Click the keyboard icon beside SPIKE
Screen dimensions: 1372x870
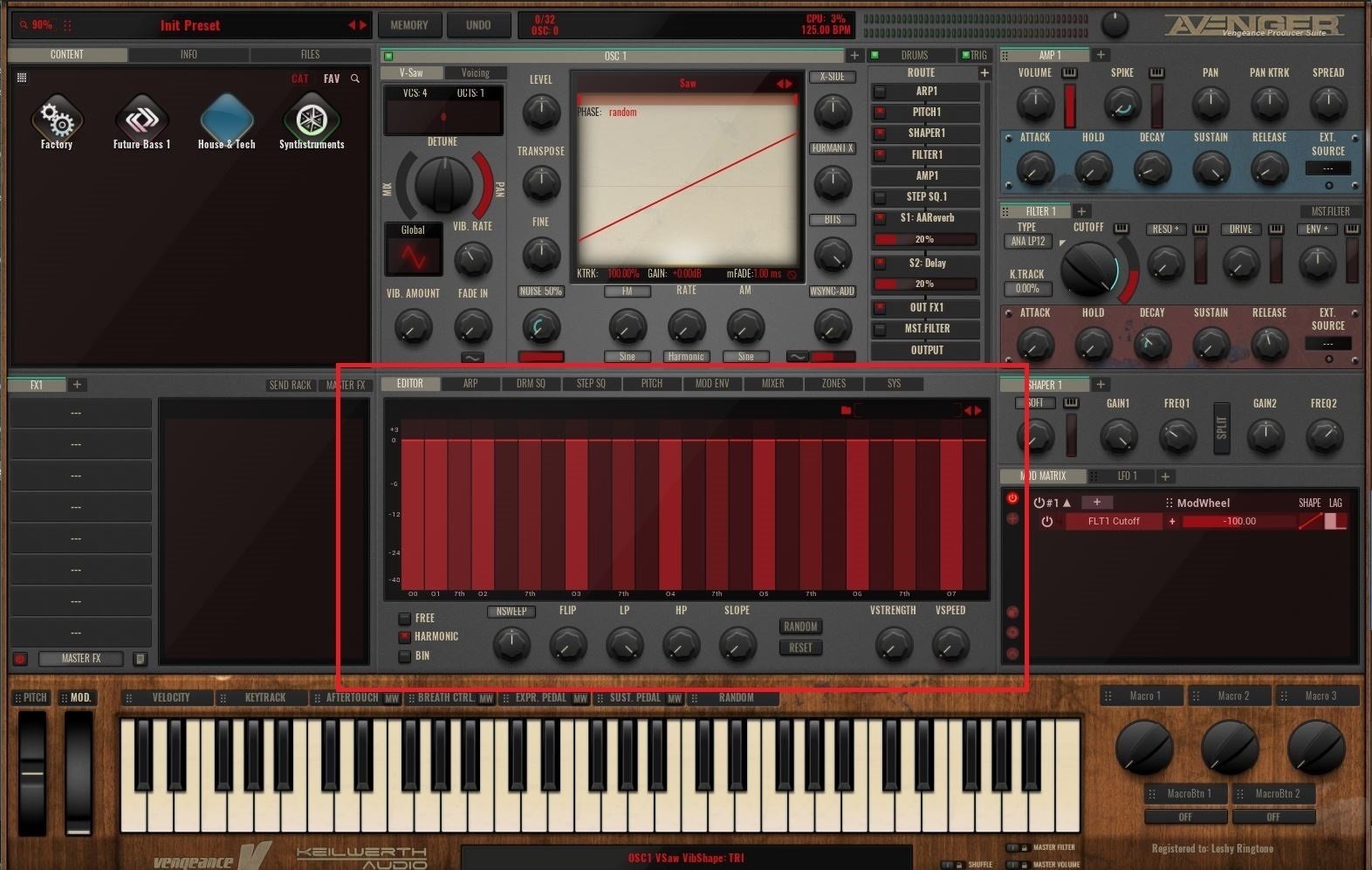1156,73
